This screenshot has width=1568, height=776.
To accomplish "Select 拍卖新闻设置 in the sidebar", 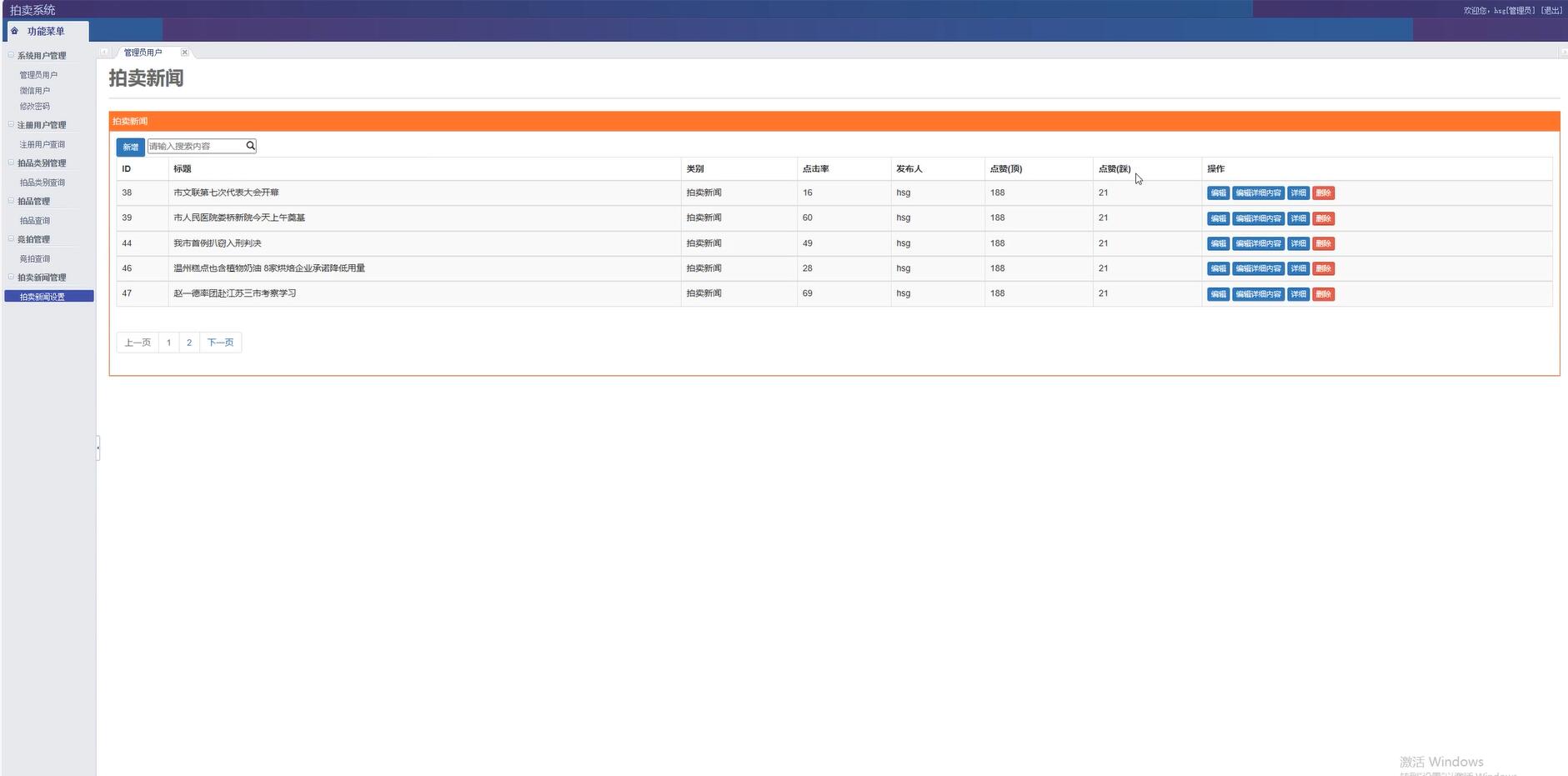I will click(49, 297).
